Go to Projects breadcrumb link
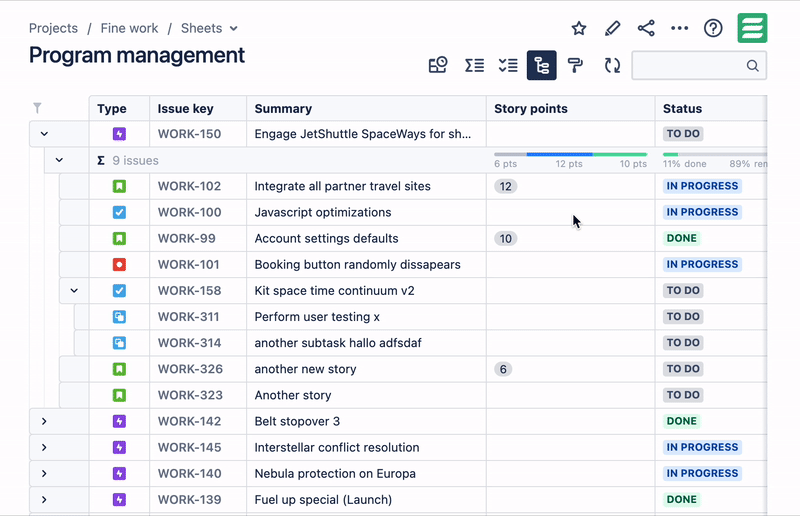Image resolution: width=800 pixels, height=516 pixels. 53,28
